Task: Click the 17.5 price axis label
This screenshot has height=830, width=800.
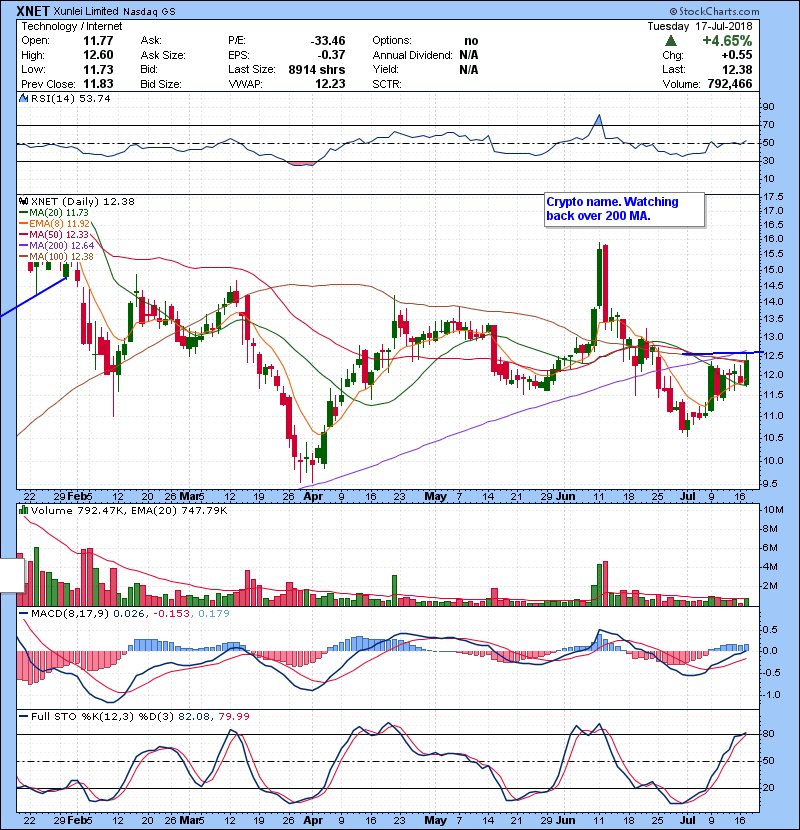Action: 773,196
